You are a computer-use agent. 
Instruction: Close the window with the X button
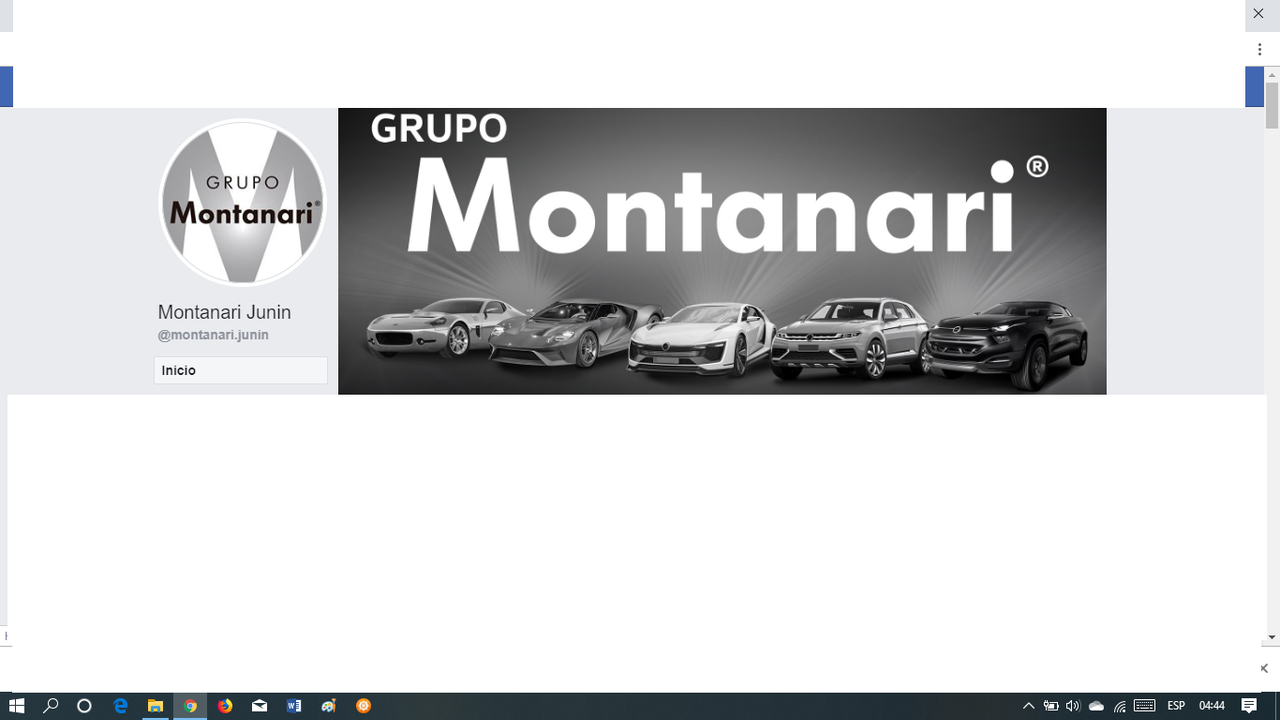click(1259, 14)
